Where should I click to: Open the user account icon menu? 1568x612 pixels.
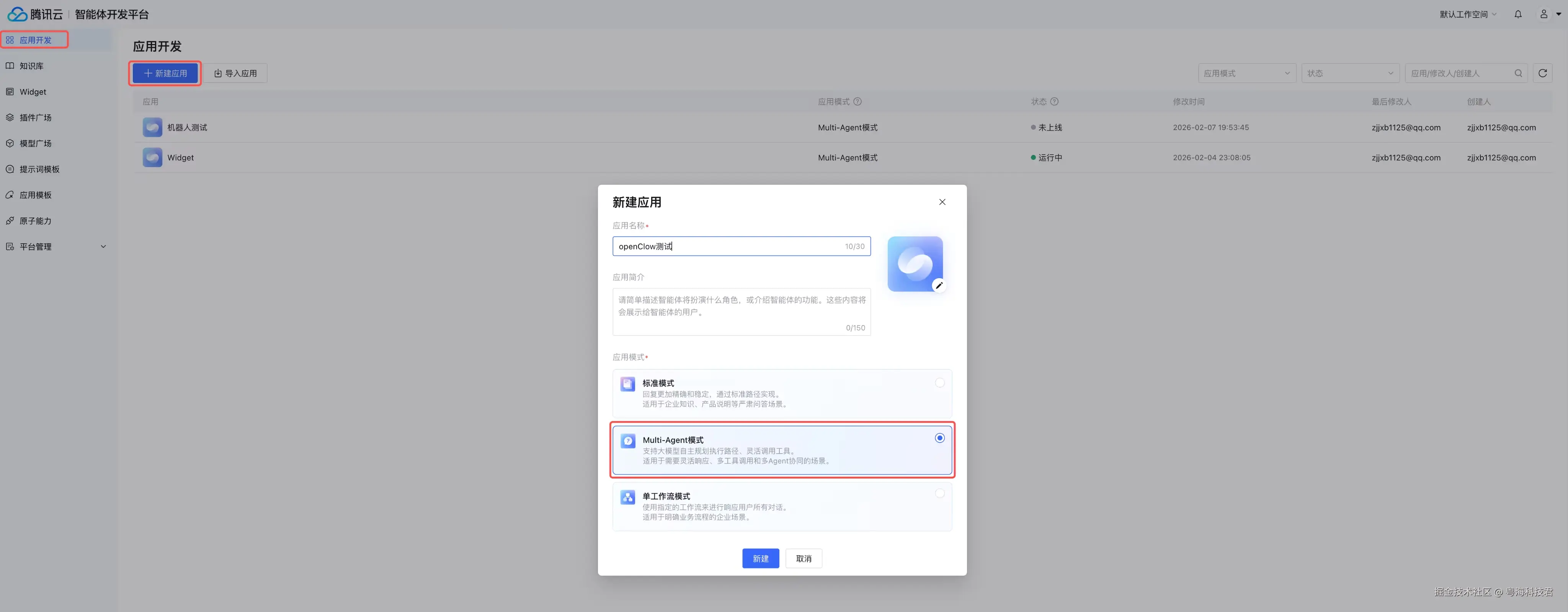click(x=1543, y=14)
